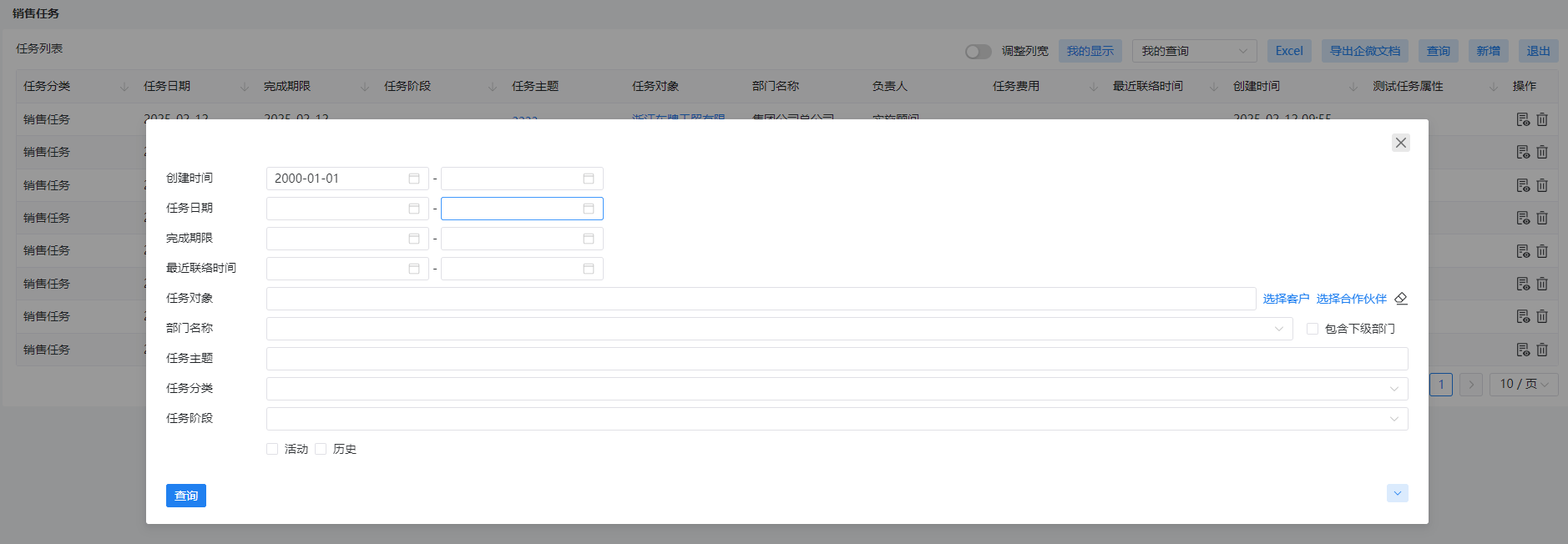Click the sort arrow on 任务日期 column

point(245,87)
